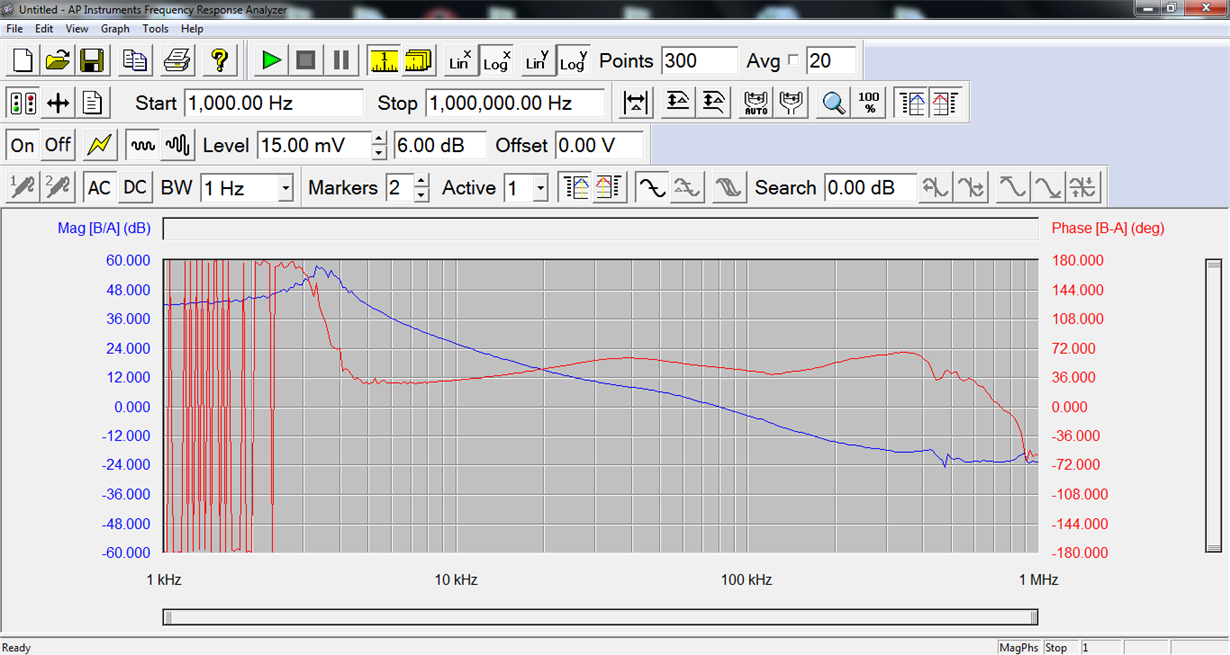The image size is (1230, 655).
Task: Toggle the blue trace graph table icon
Action: point(912,102)
